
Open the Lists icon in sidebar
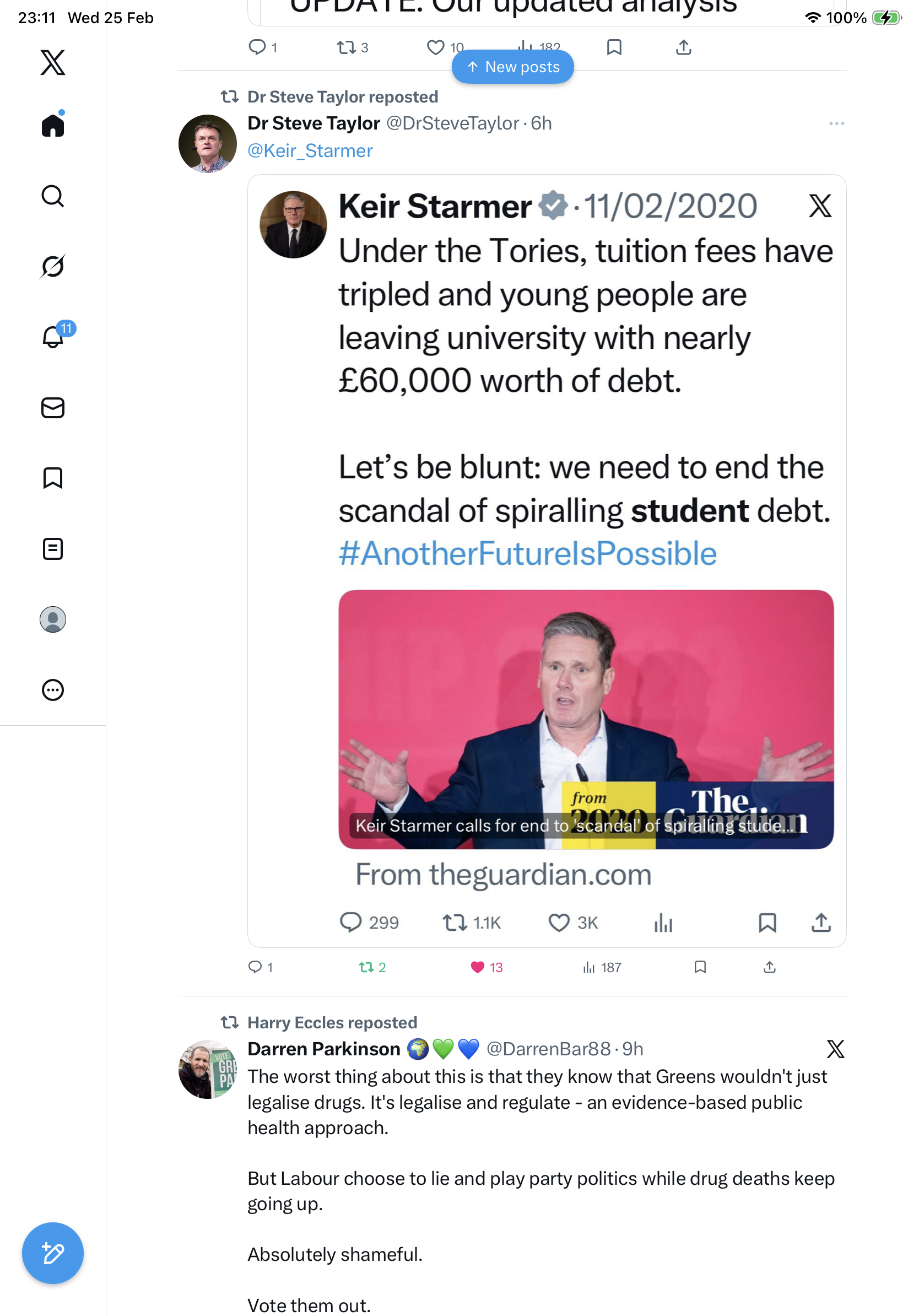[x=53, y=548]
